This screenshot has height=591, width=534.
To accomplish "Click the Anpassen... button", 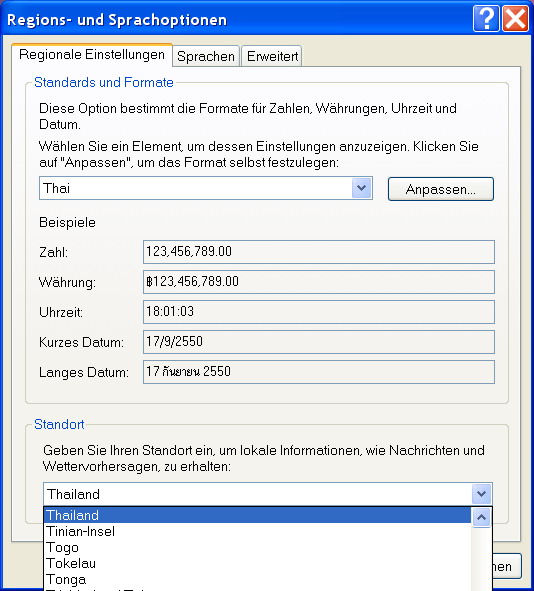I will [x=441, y=189].
